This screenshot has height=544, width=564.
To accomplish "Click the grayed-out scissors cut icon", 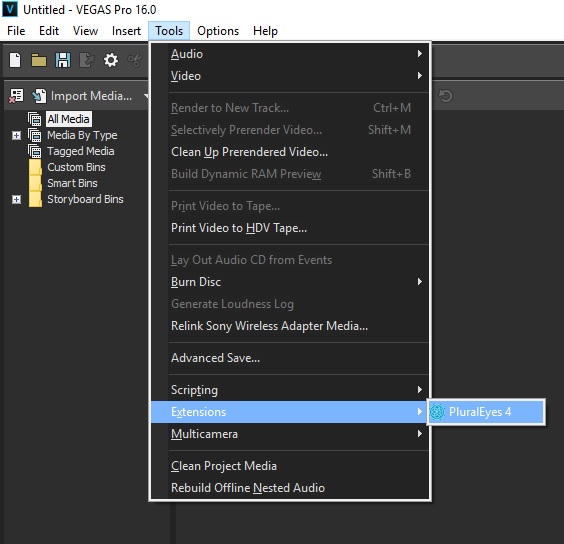I will click(x=135, y=60).
